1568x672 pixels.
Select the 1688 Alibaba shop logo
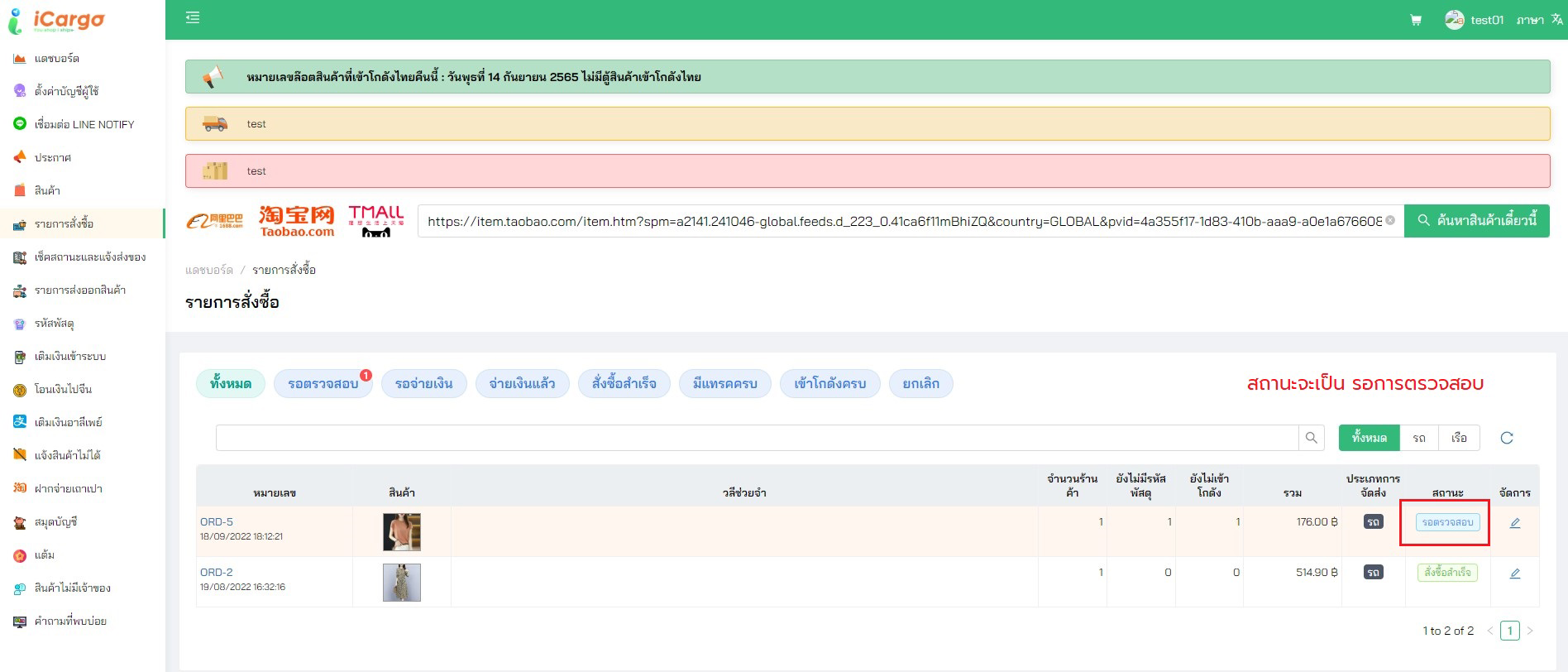point(215,221)
